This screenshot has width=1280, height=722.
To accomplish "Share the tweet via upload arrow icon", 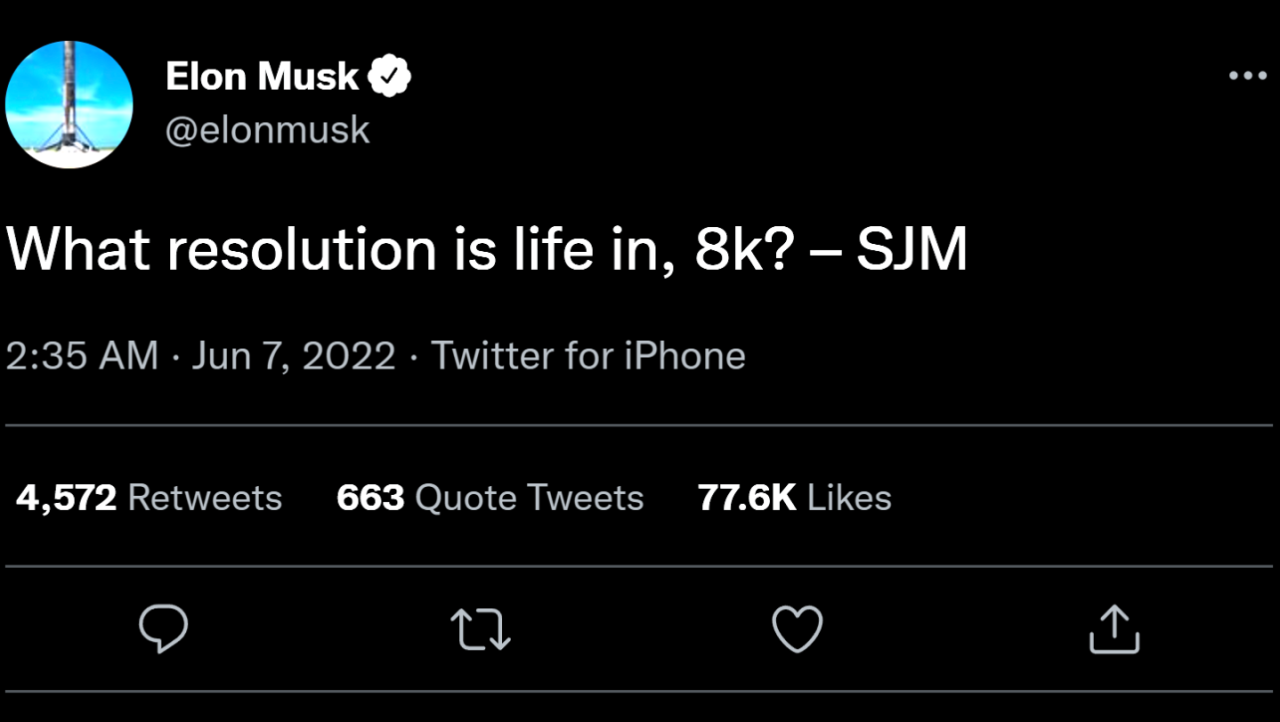I will click(x=1114, y=629).
